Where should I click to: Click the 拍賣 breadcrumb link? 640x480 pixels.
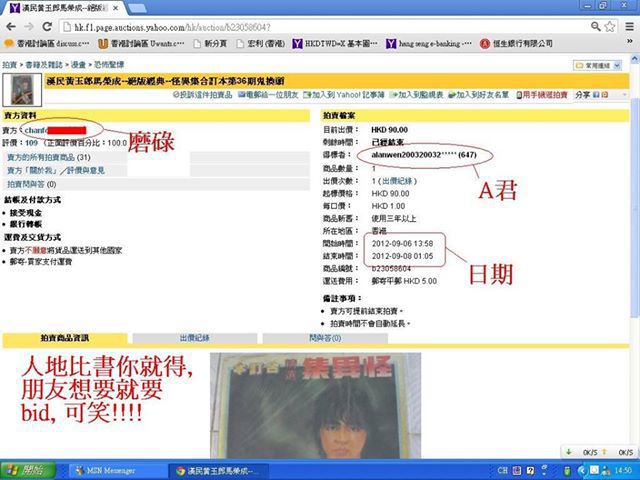pos(9,64)
